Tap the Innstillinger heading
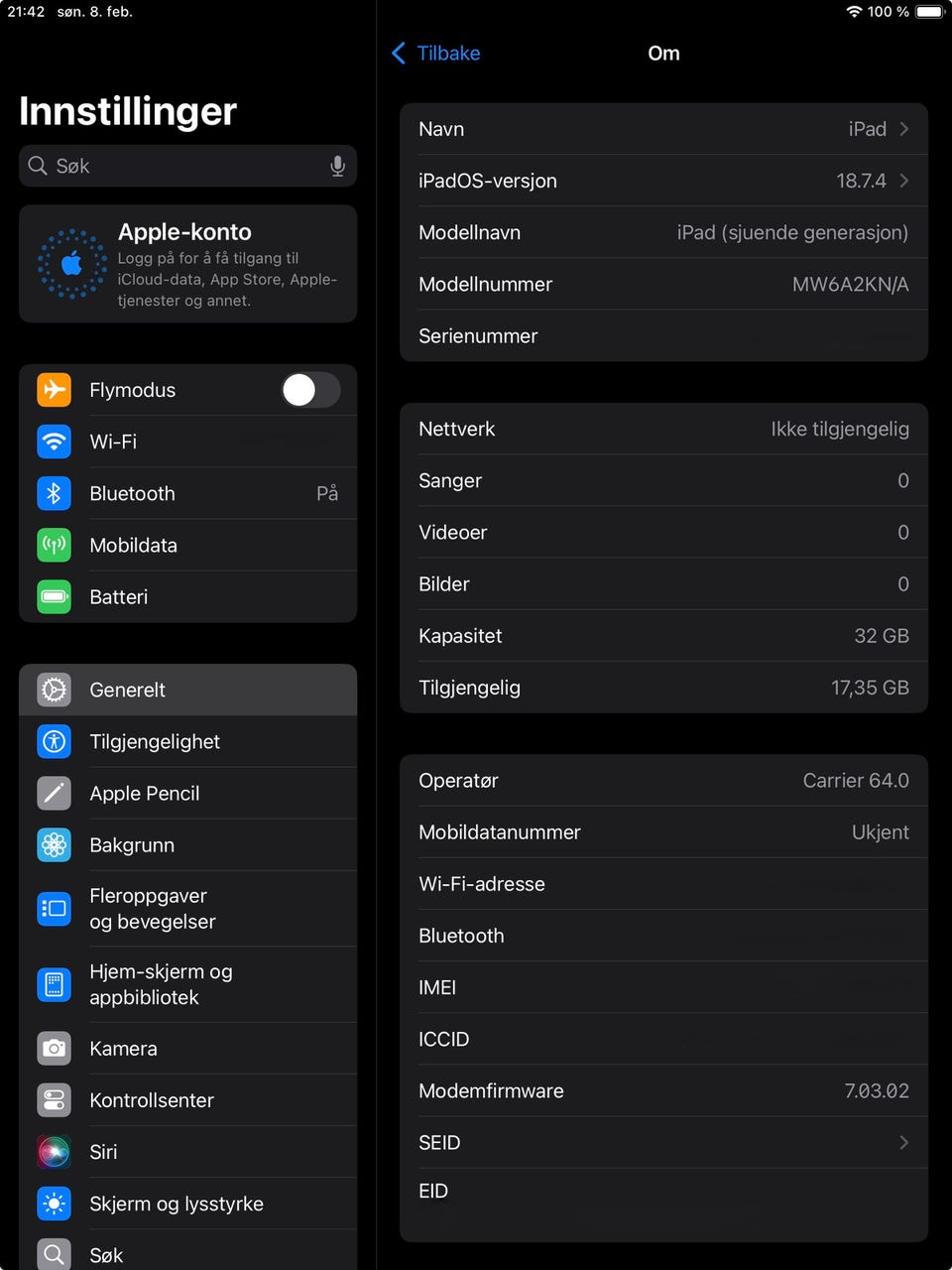 point(128,111)
